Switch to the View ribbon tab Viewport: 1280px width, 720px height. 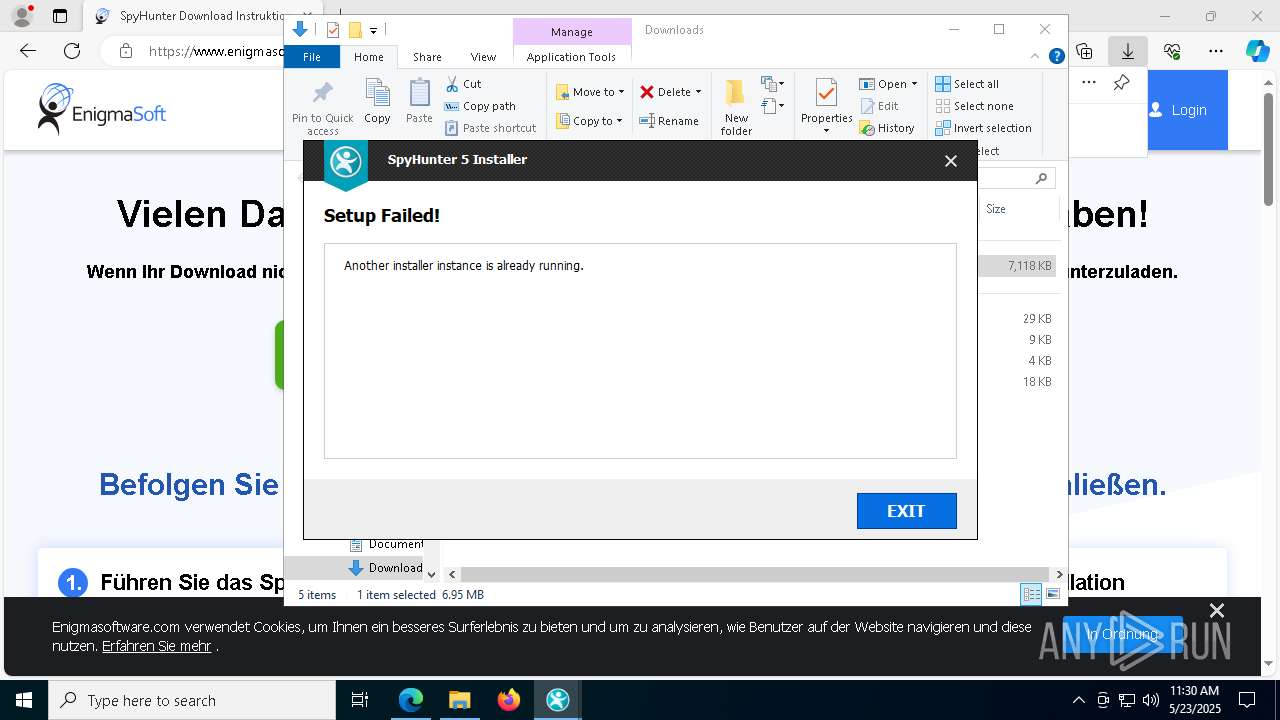(x=483, y=57)
